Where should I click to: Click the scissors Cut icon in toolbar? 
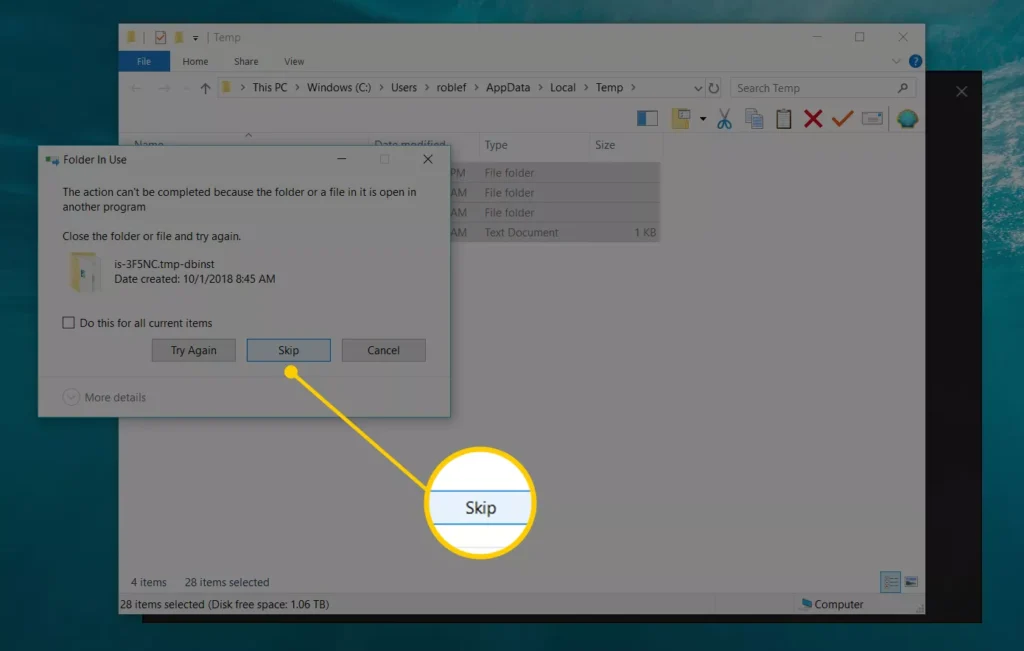coord(725,119)
